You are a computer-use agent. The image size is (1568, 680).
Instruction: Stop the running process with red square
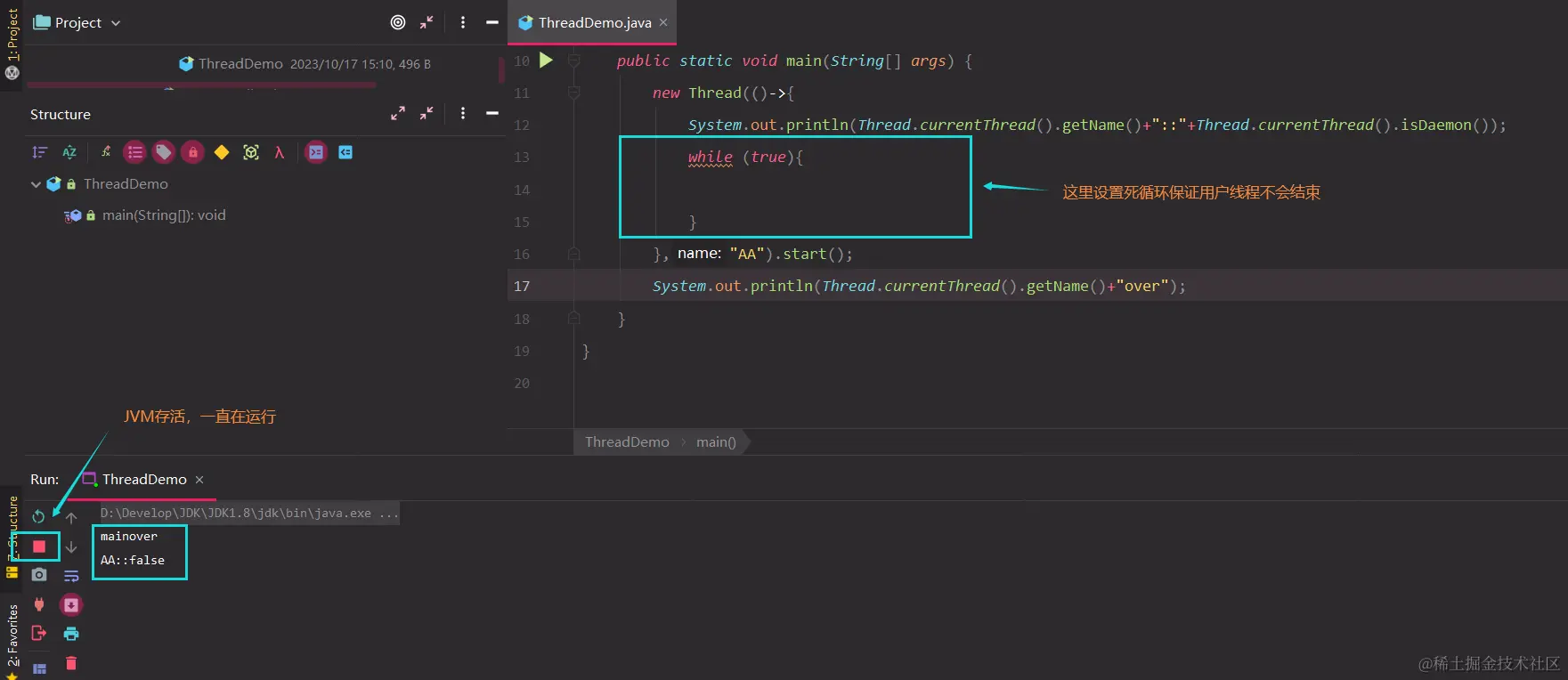tap(39, 546)
